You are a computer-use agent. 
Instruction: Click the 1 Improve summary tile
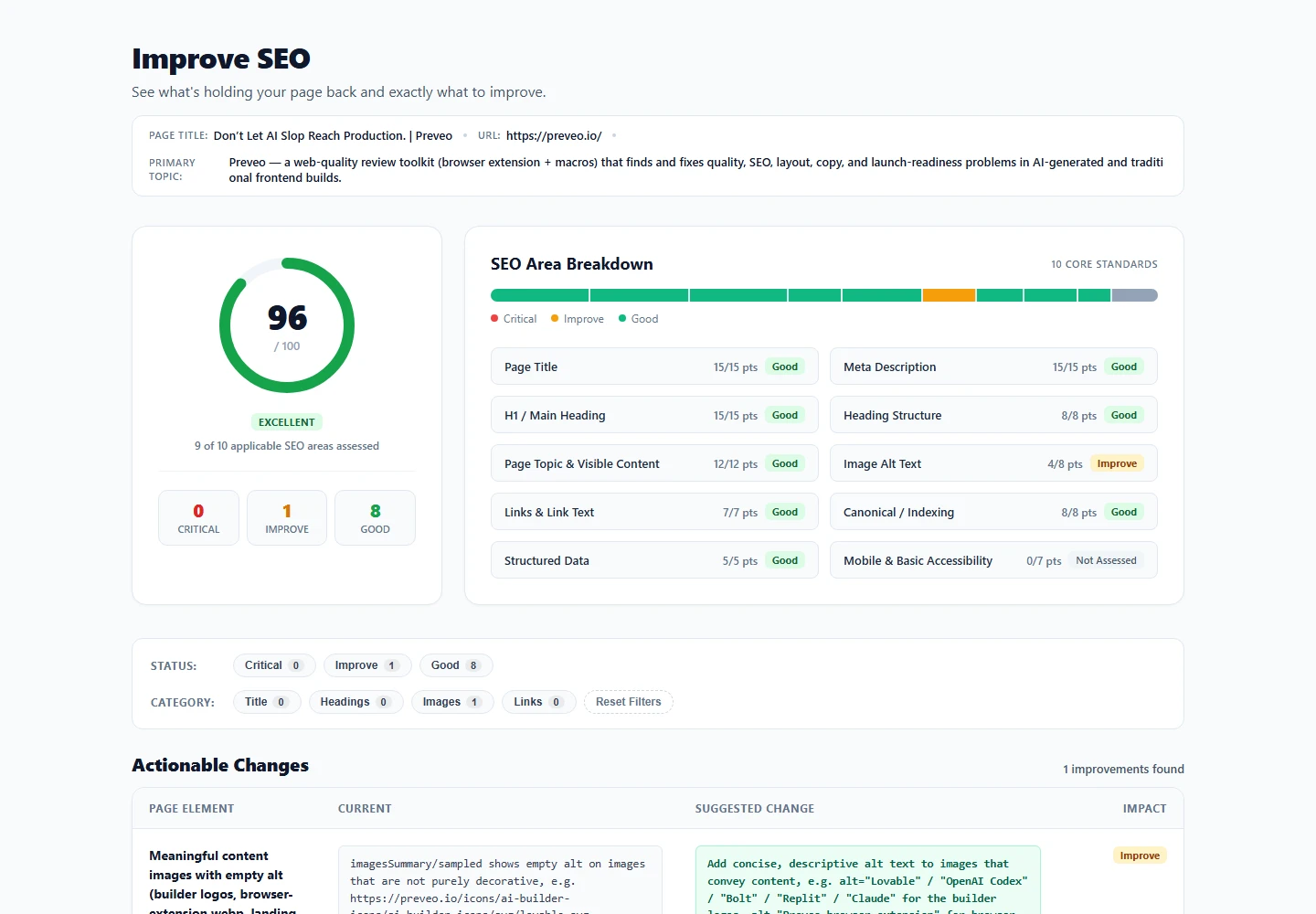click(x=287, y=517)
